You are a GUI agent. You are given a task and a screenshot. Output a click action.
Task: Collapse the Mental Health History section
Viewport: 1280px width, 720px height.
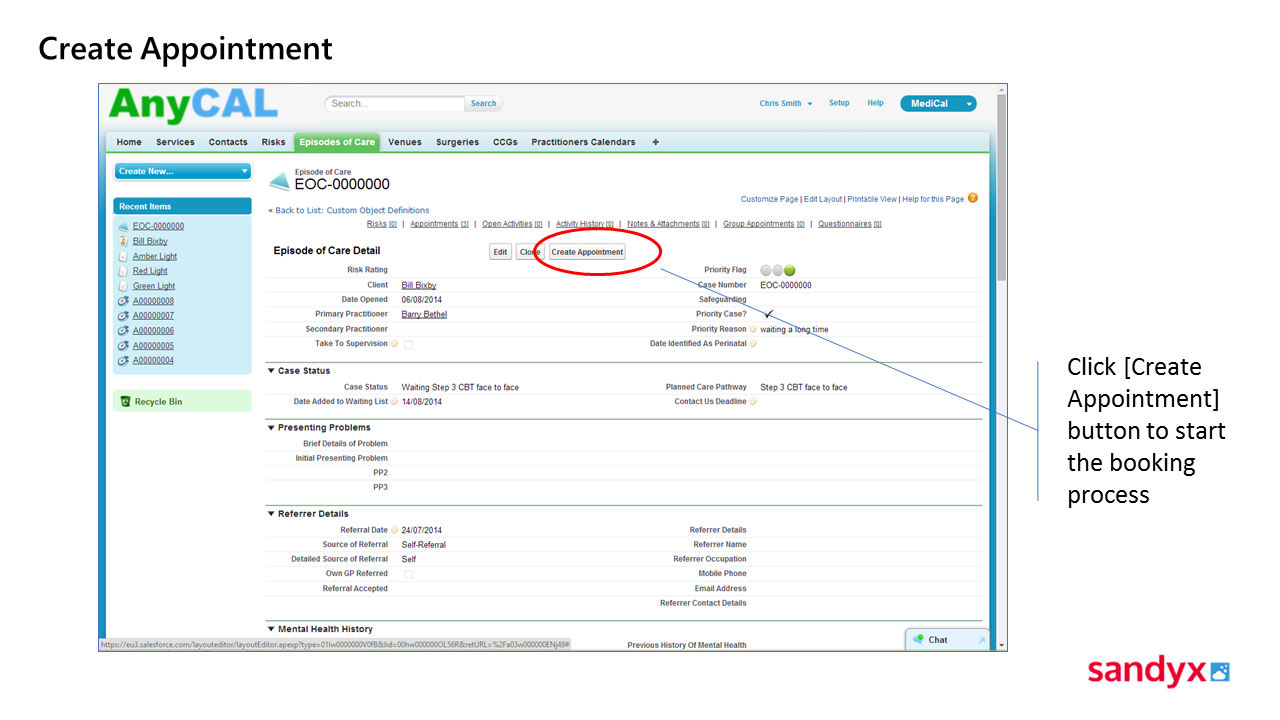pyautogui.click(x=271, y=629)
